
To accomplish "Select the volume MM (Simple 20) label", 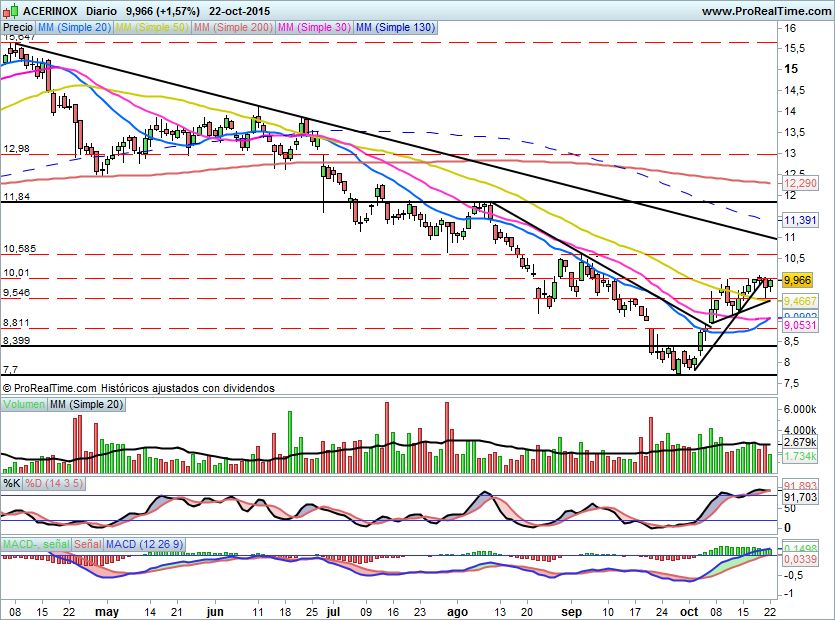I will click(87, 403).
